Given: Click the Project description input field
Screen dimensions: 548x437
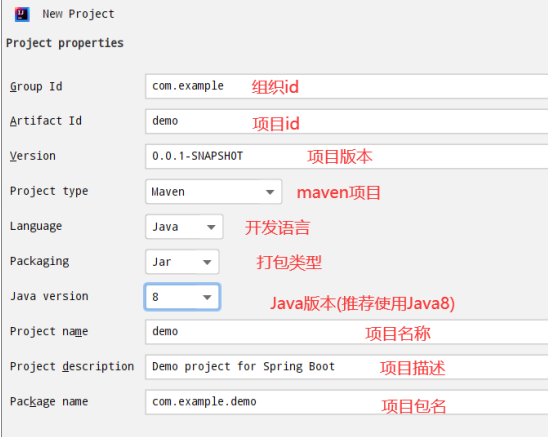Looking at the screenshot, I should click(x=346, y=367).
